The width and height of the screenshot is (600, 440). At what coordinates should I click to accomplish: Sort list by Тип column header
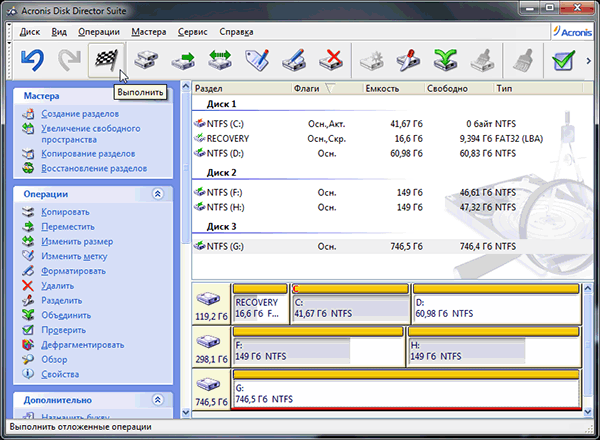tap(538, 88)
